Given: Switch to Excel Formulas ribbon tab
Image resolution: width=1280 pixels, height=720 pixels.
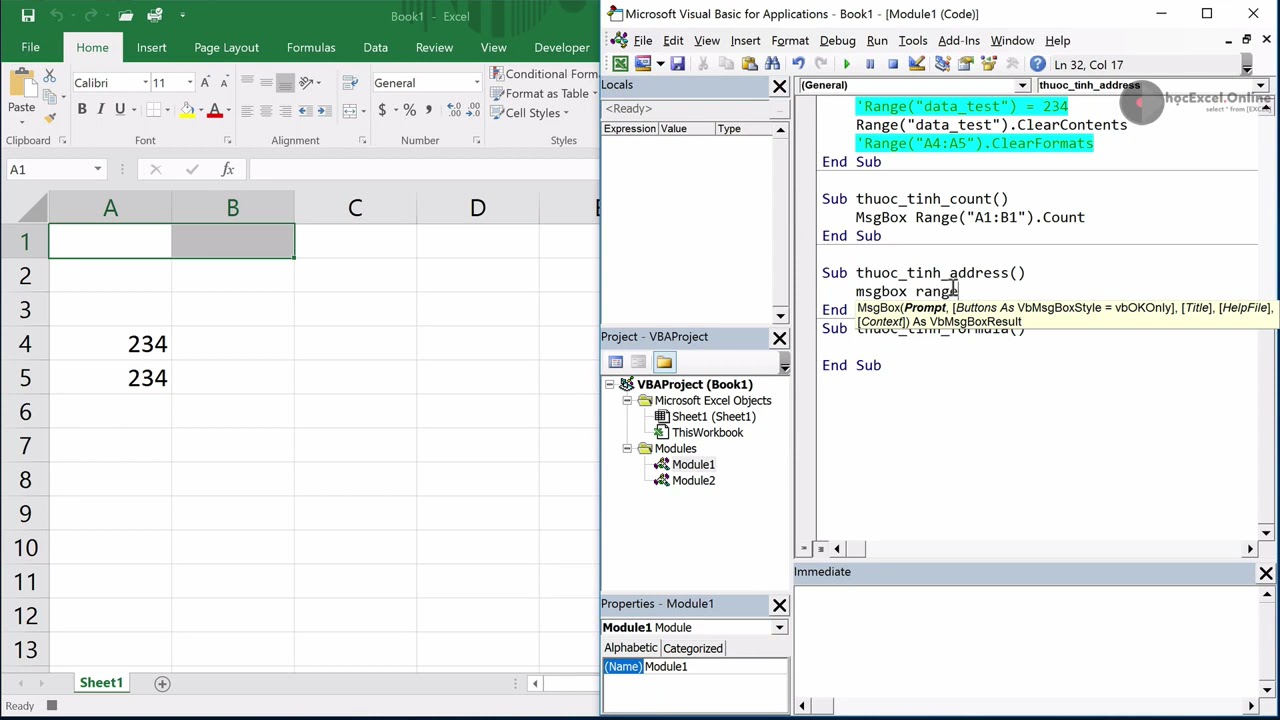Looking at the screenshot, I should tap(311, 47).
